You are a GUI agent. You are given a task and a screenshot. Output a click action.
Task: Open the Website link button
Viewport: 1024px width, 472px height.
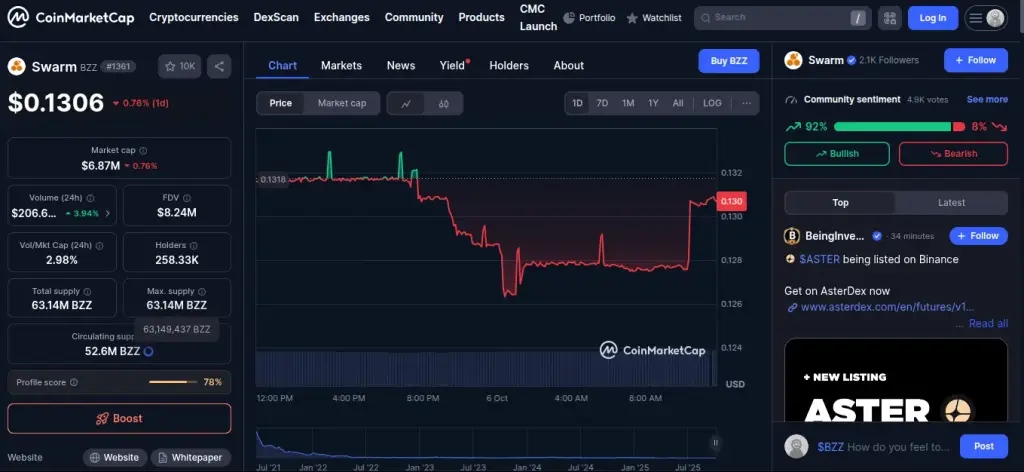[114, 458]
